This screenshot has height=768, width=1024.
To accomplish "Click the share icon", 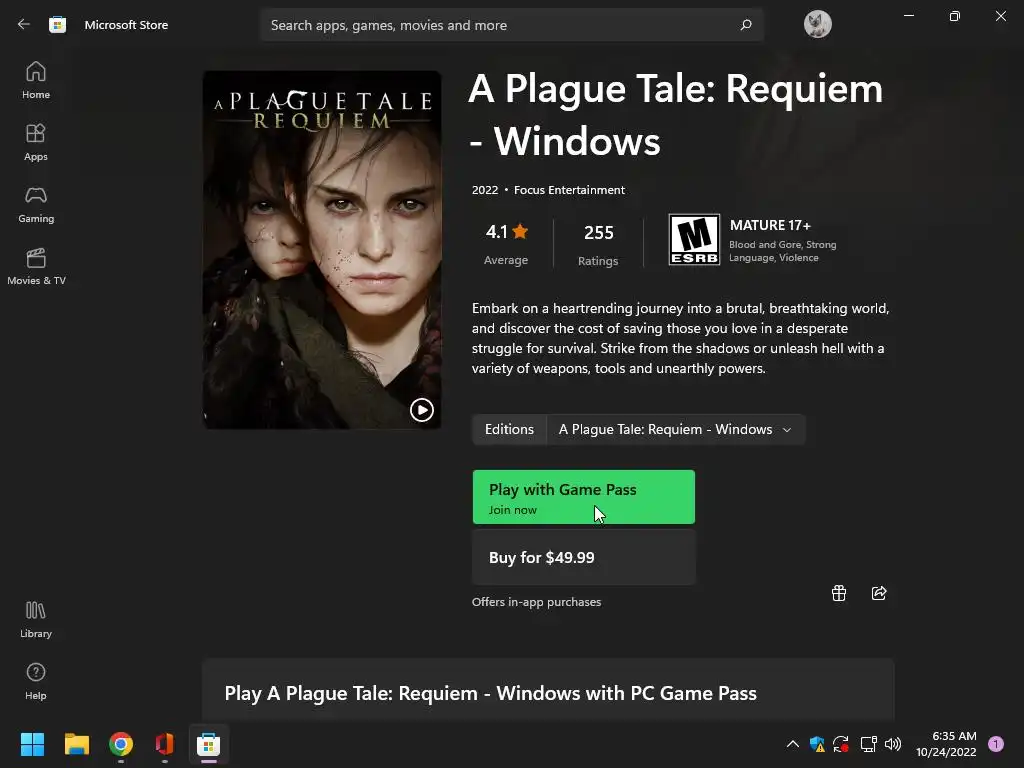I will click(879, 593).
